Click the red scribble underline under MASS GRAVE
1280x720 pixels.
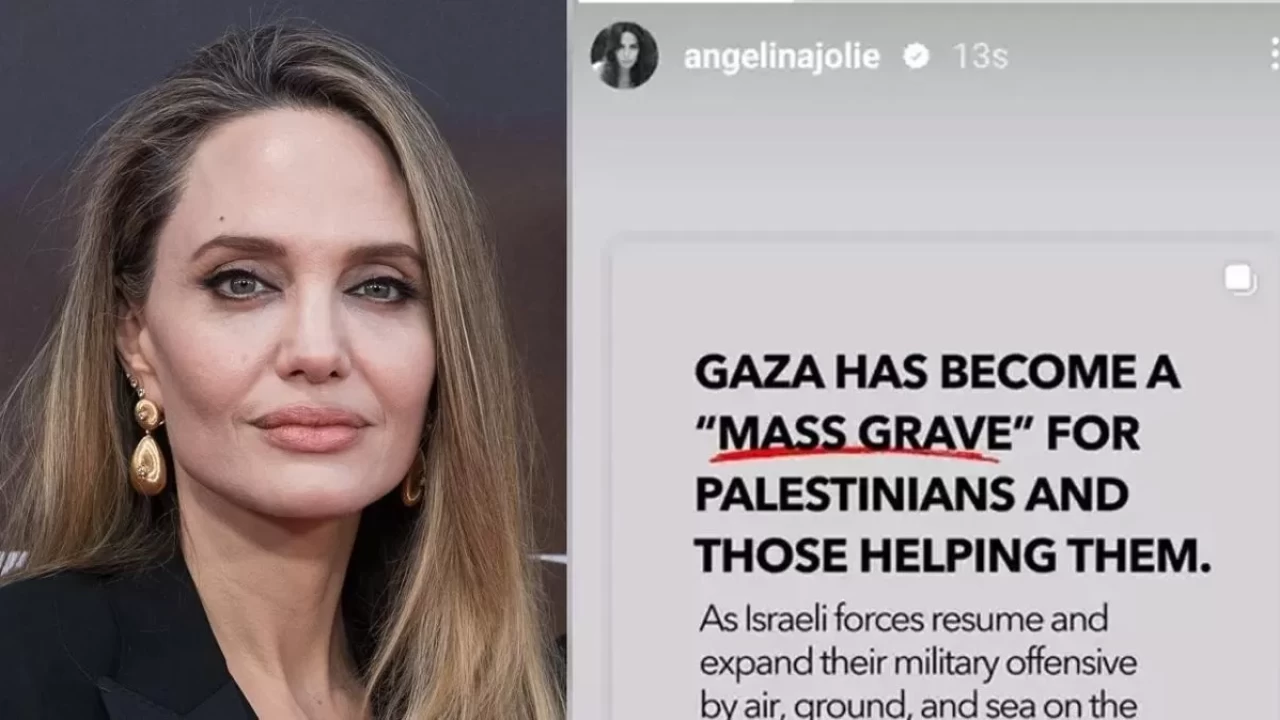(x=855, y=456)
